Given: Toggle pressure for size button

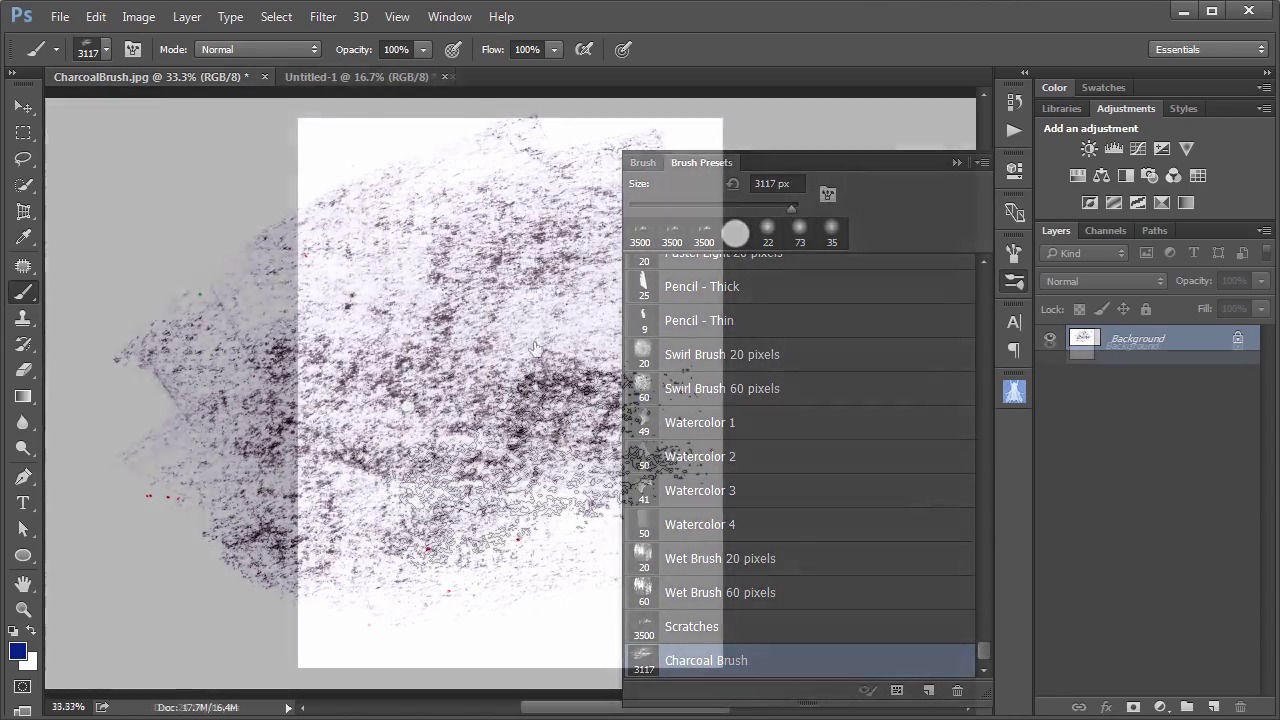Looking at the screenshot, I should click(623, 49).
